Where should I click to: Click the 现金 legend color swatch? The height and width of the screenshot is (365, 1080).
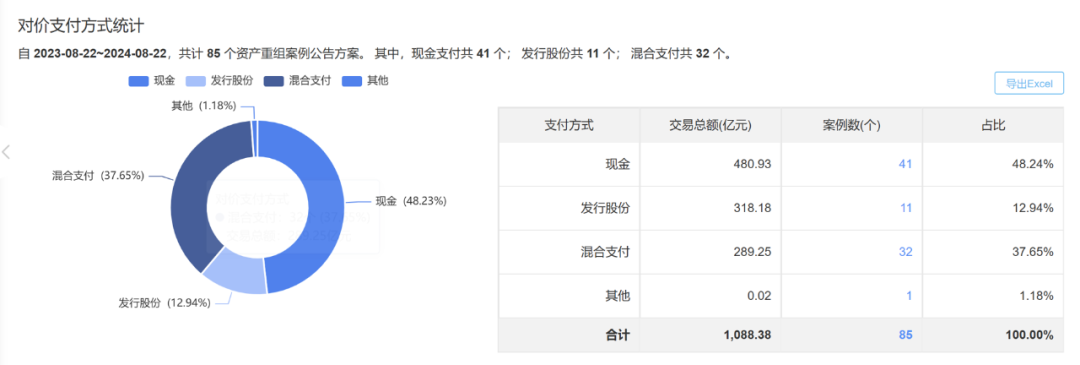(138, 81)
